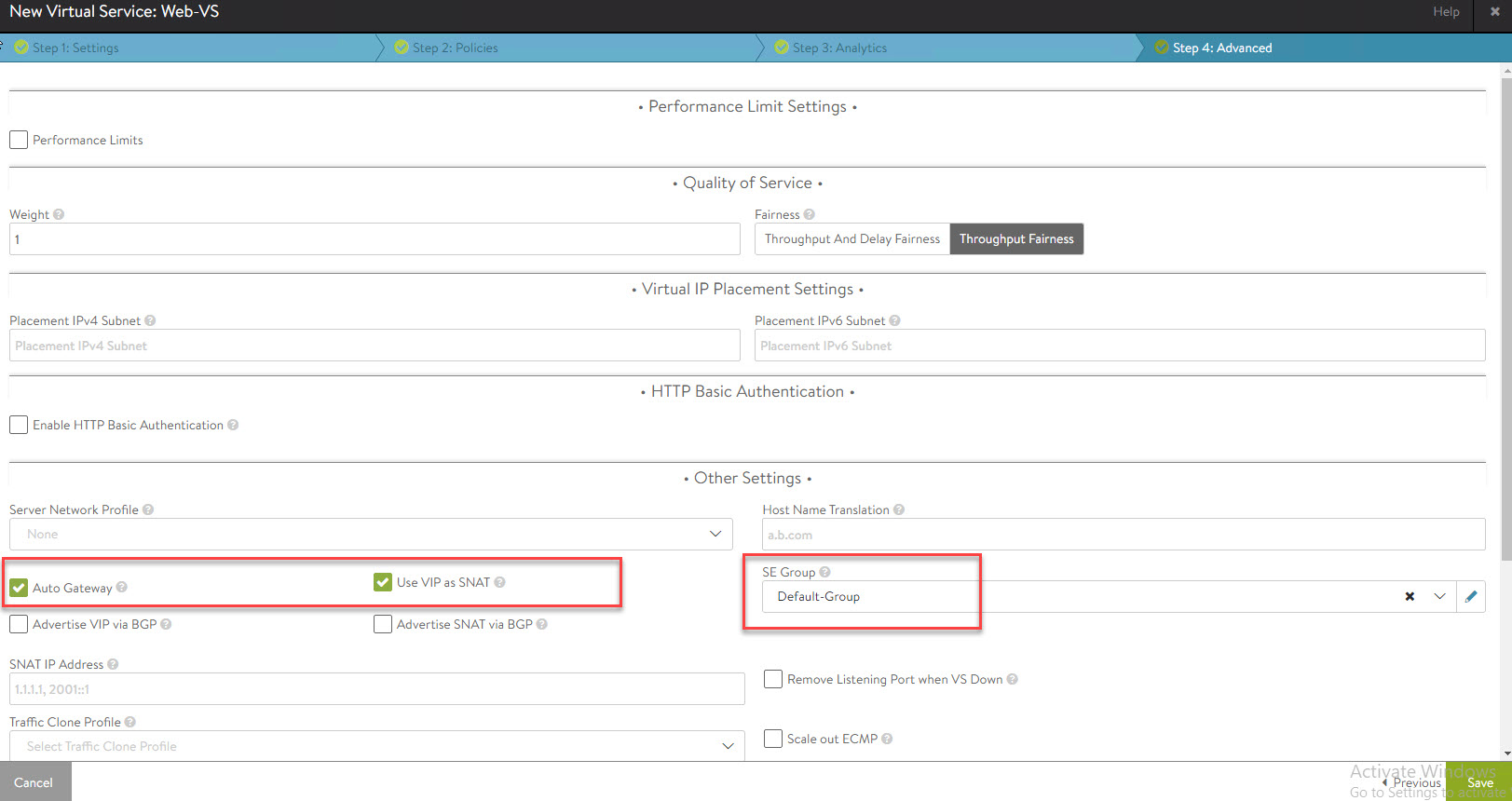Click help icon beside Fairness label

pyautogui.click(x=809, y=214)
